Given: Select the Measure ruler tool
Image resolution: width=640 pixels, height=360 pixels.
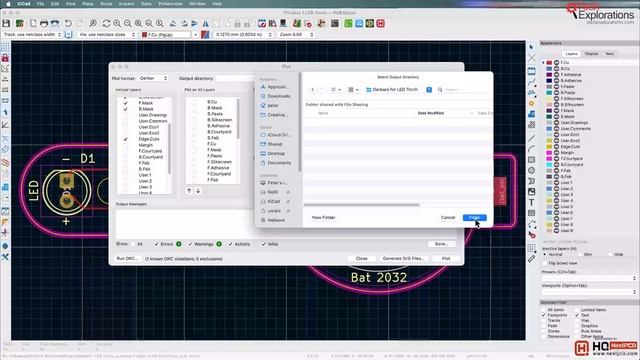Looking at the screenshot, I should [x=531, y=258].
